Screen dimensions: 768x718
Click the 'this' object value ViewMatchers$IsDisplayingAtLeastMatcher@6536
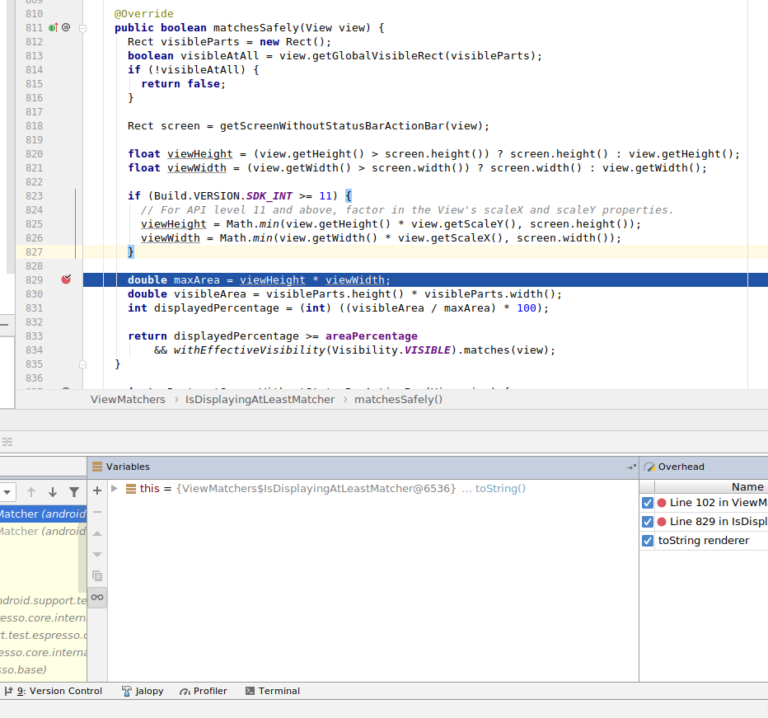click(316, 488)
